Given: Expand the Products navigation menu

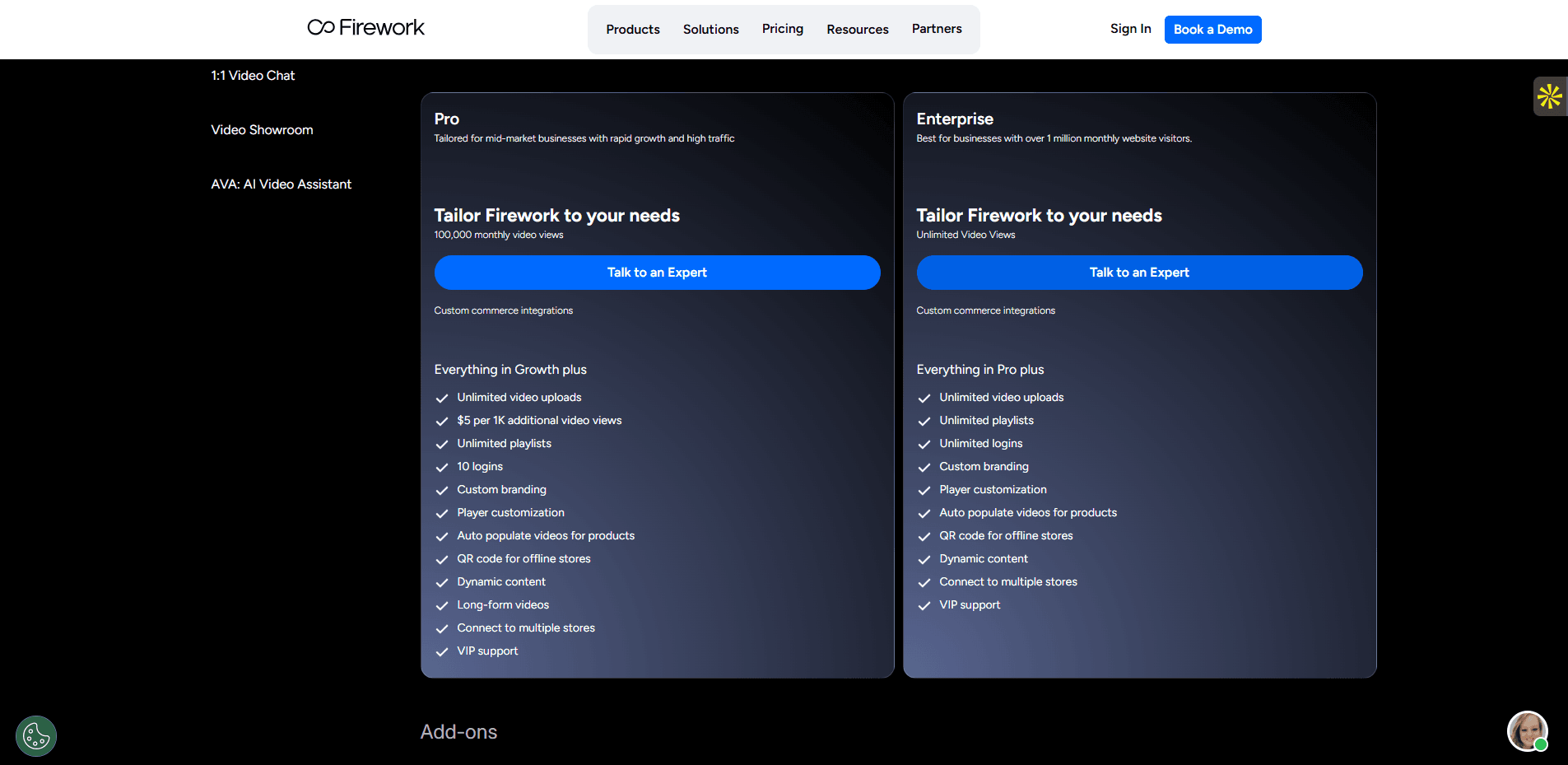Looking at the screenshot, I should [x=632, y=30].
